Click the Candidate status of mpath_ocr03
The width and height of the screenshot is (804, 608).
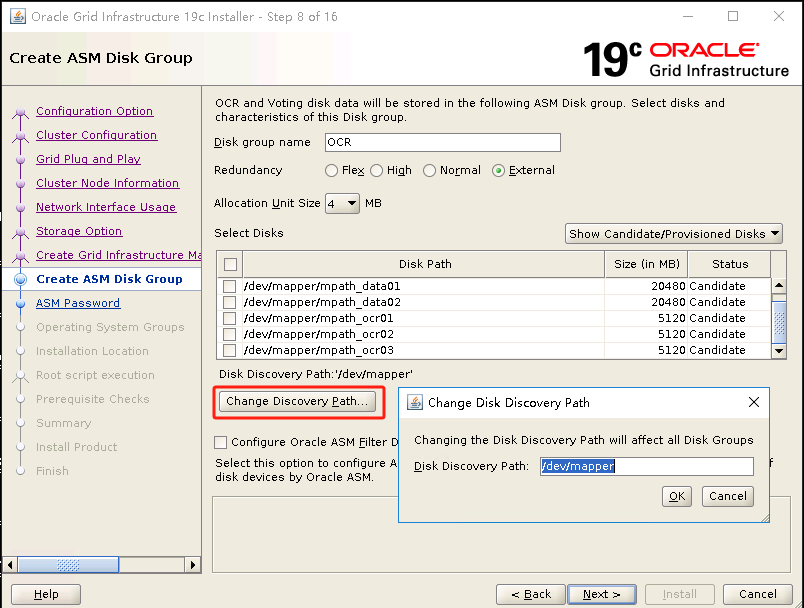[717, 350]
